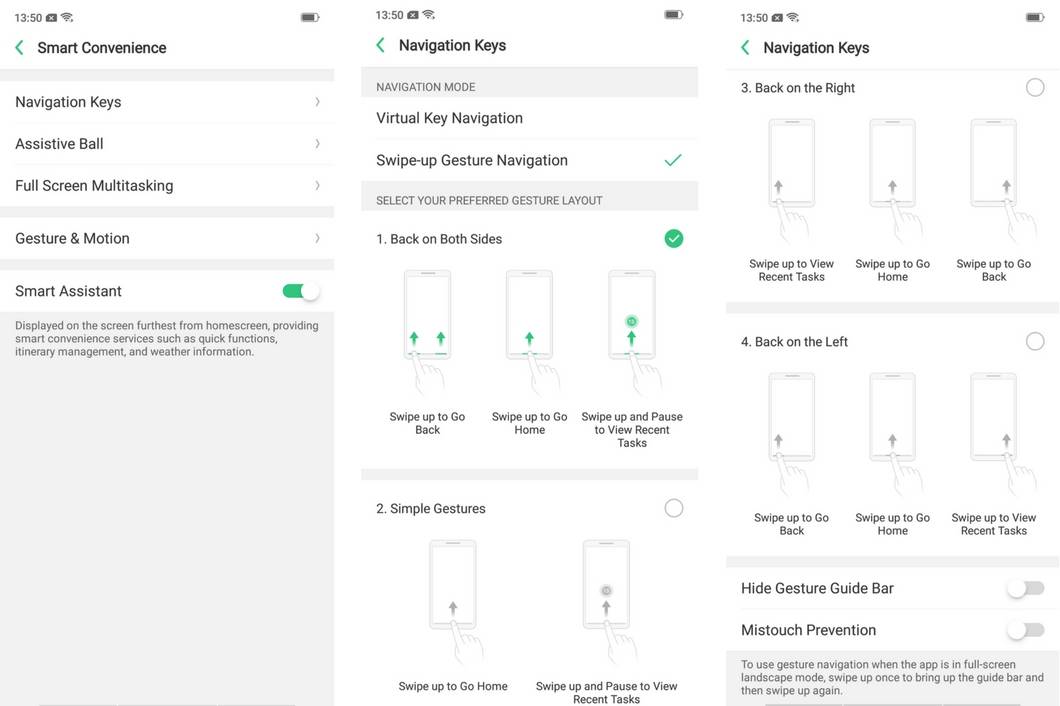Image resolution: width=1060 pixels, height=706 pixels.
Task: Select Back on the Right radio
Action: (x=1035, y=87)
